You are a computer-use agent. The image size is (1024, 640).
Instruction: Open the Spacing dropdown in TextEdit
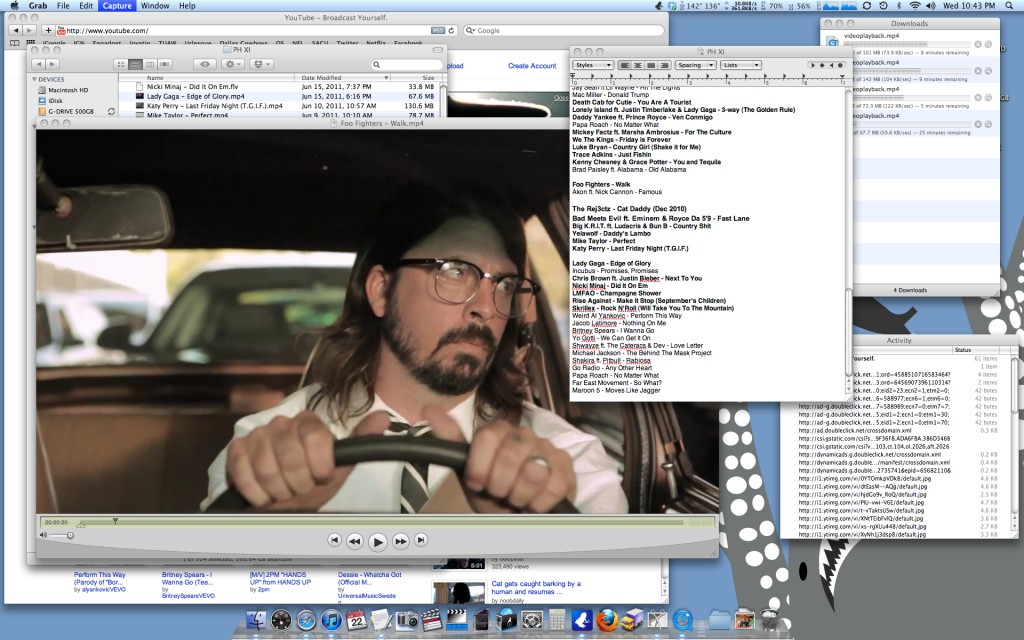[696, 65]
